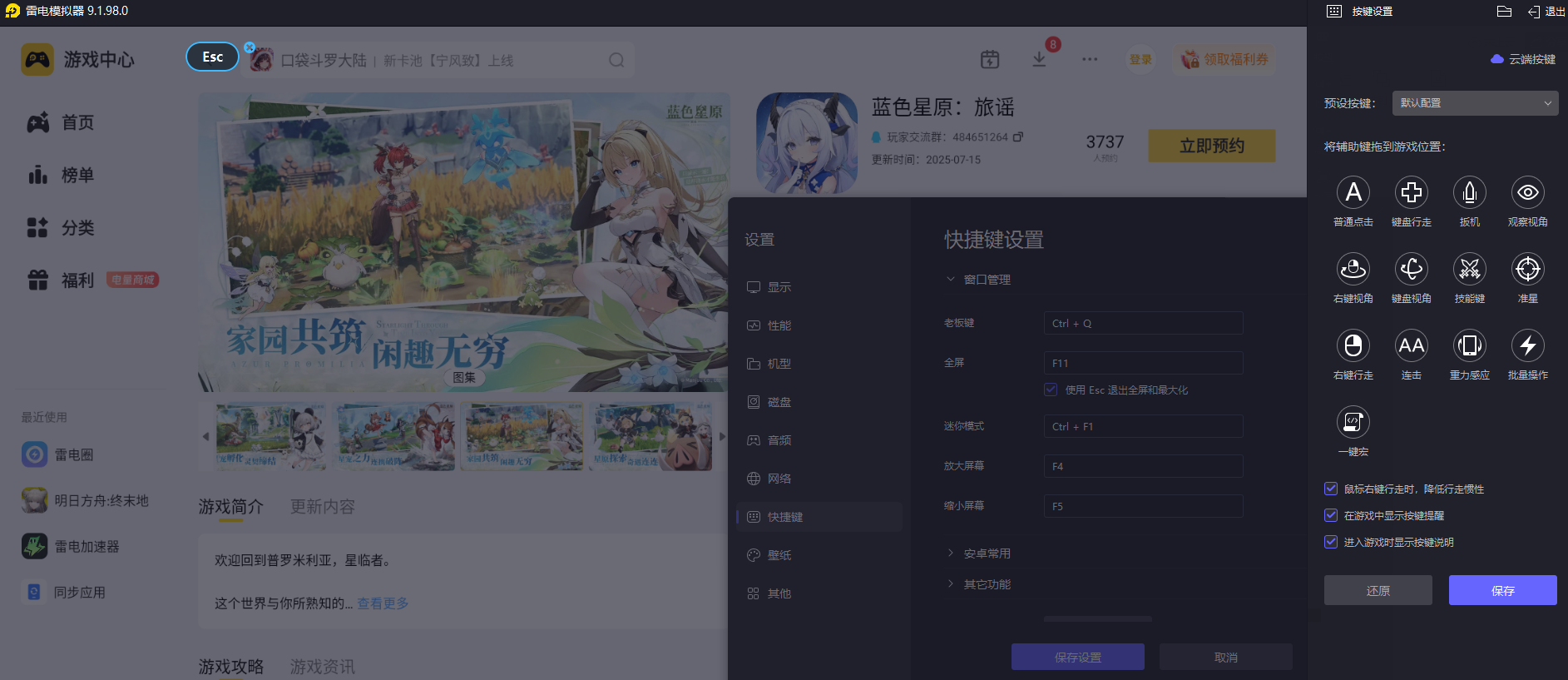Remove the Esc key mapping
This screenshot has height=680, width=1568.
coord(250,47)
